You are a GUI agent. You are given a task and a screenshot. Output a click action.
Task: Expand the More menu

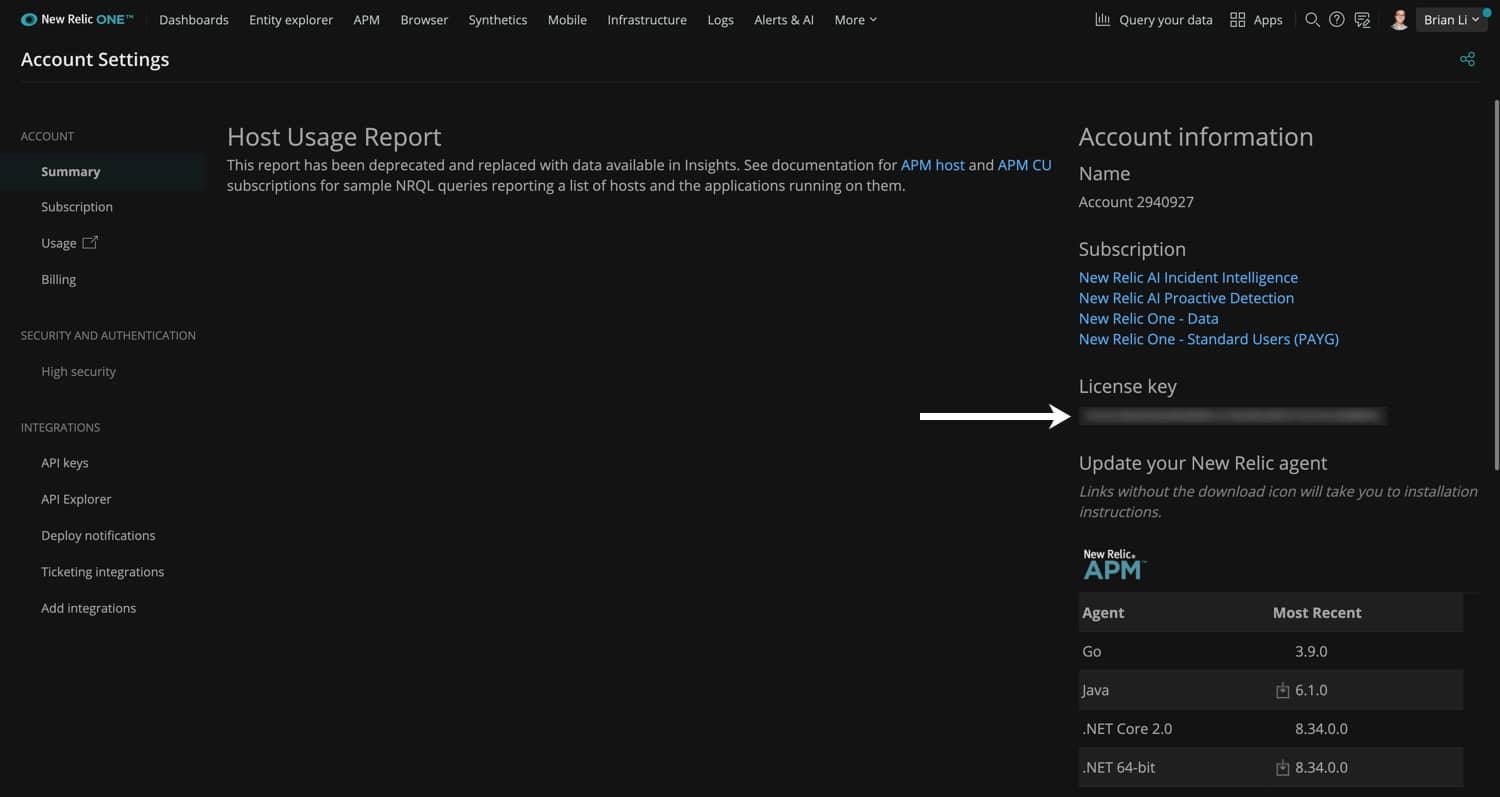pyautogui.click(x=855, y=19)
